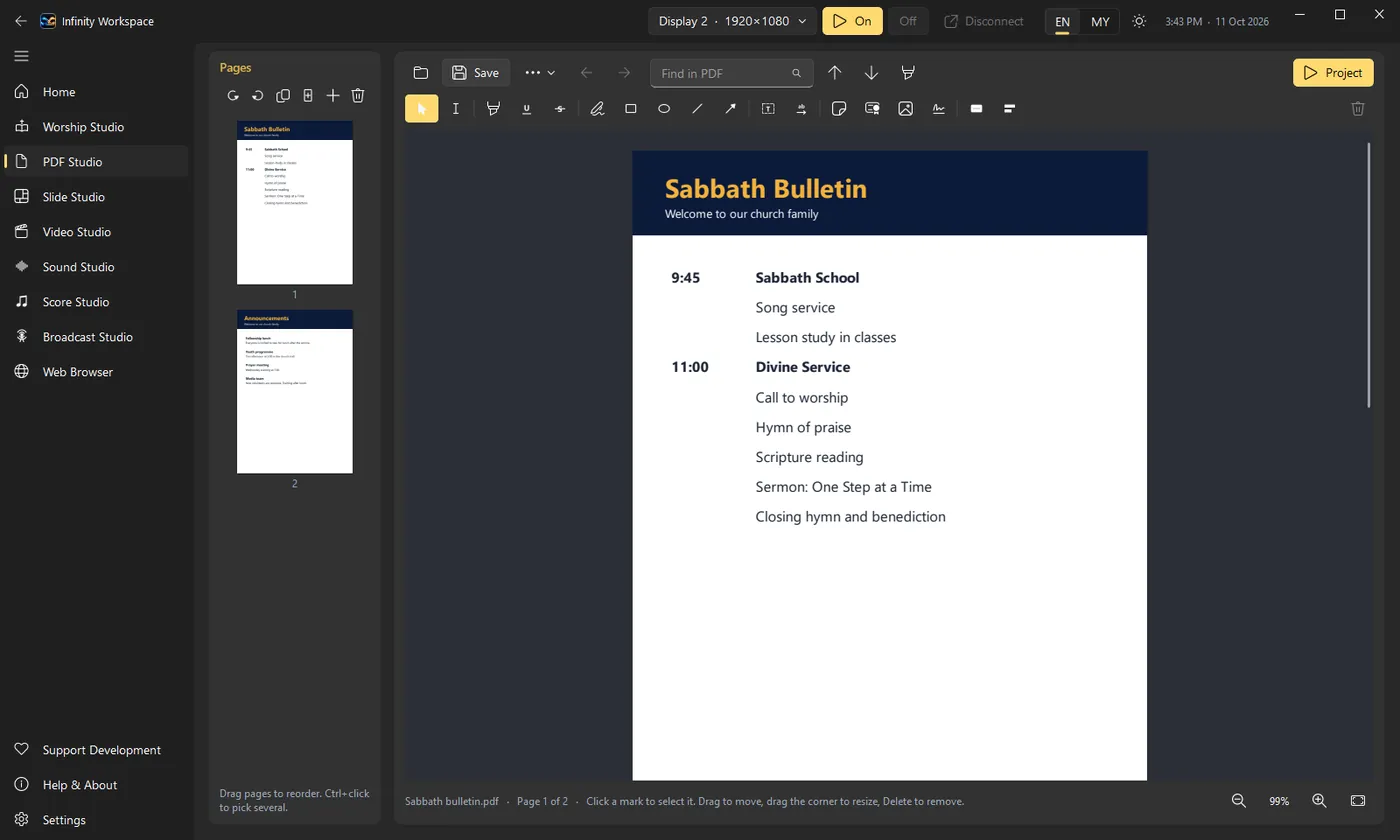1400x840 pixels.
Task: Open Display 2 1920×1080 dropdown
Action: coord(732,21)
